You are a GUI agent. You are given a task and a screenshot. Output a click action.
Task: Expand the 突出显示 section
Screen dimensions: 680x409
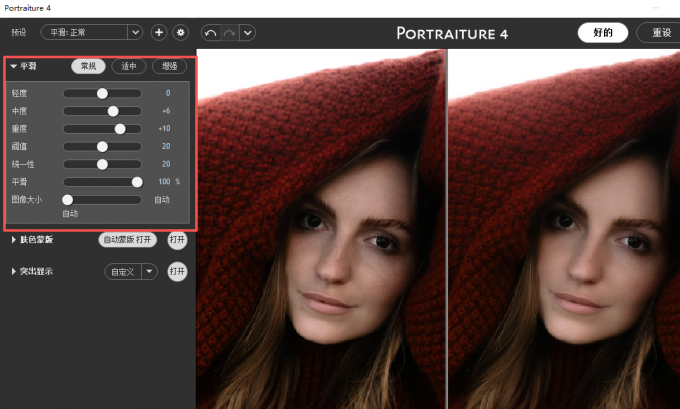coord(14,271)
